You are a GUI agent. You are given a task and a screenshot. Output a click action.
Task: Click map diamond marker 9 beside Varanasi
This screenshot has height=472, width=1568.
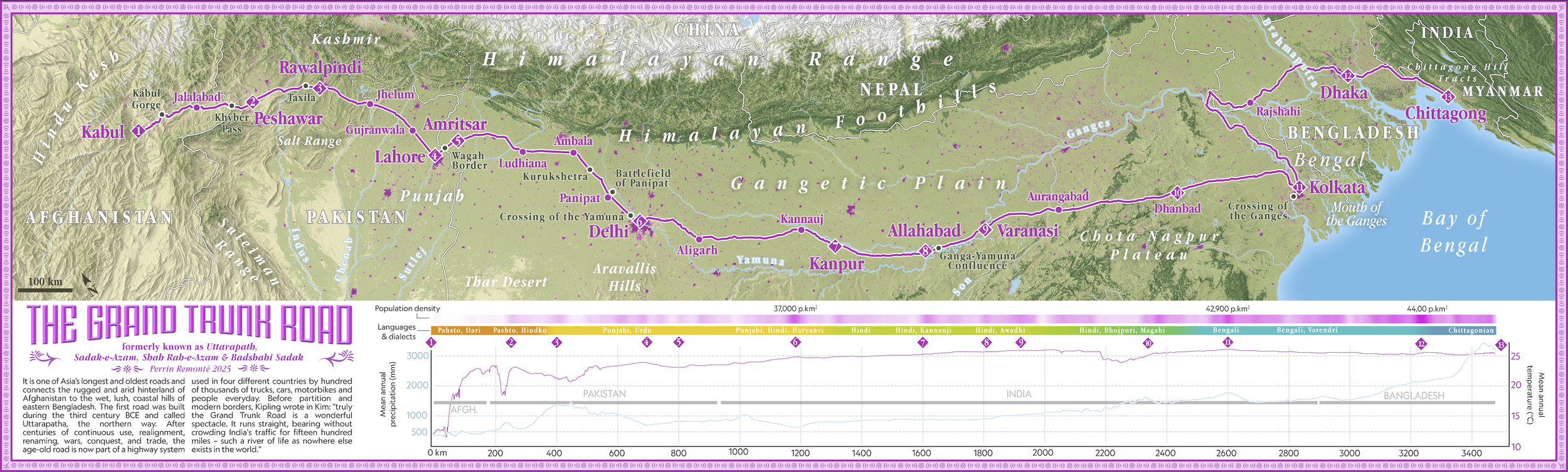(985, 229)
